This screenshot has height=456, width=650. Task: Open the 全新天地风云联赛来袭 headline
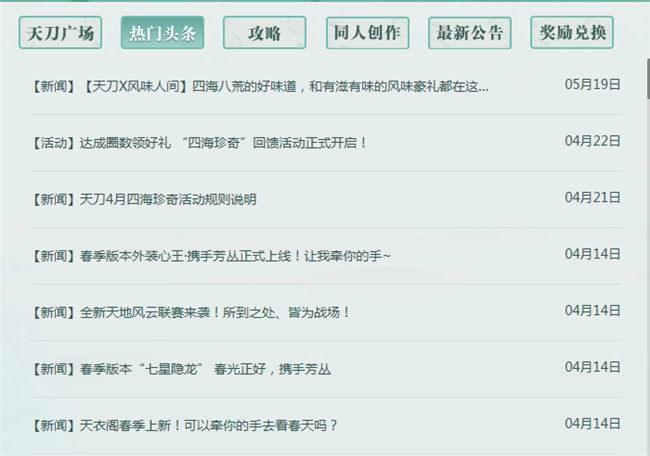pos(192,312)
